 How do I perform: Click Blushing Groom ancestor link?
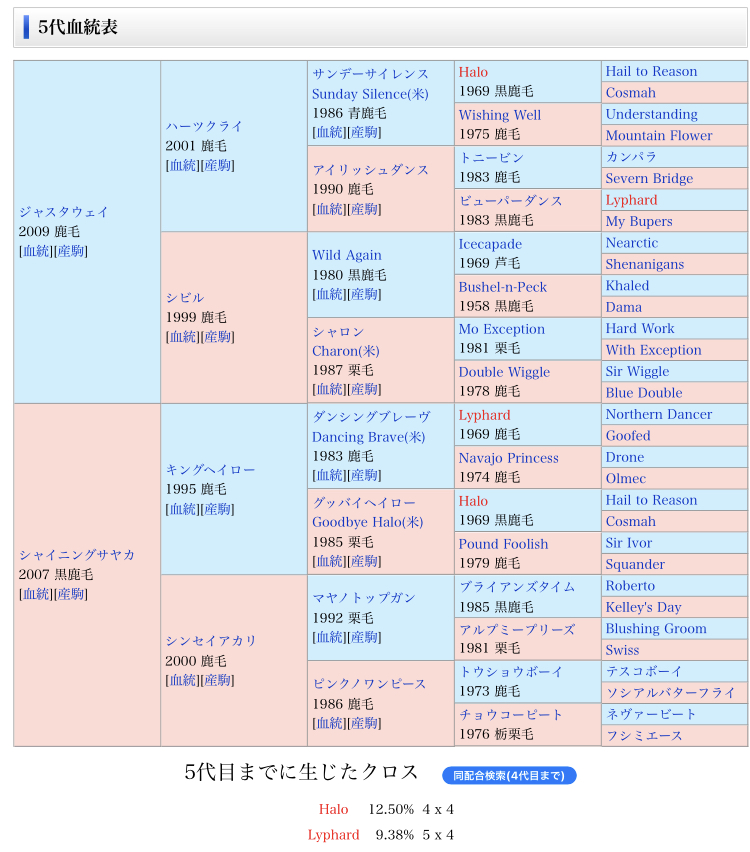(655, 629)
